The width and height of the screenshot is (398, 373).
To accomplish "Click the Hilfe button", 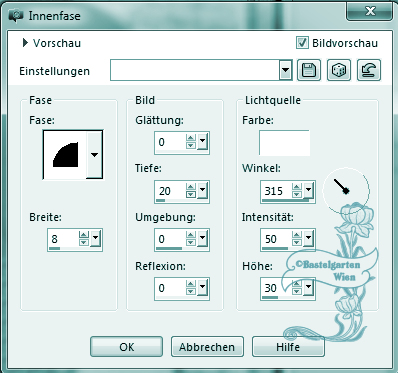I will [288, 347].
